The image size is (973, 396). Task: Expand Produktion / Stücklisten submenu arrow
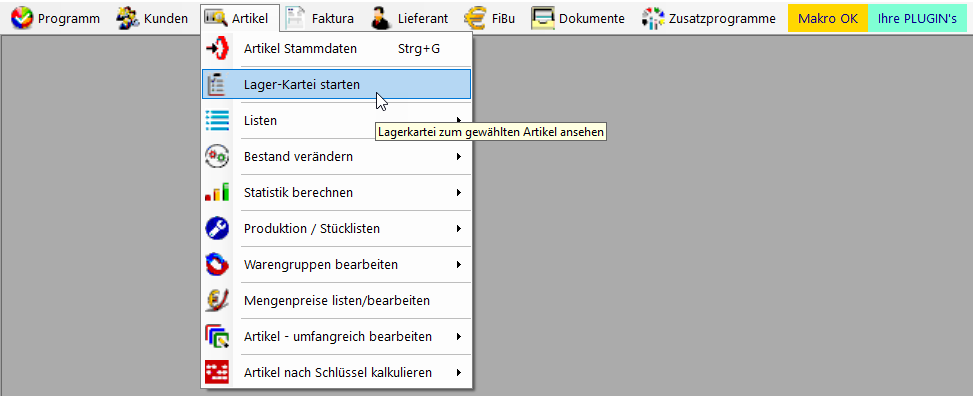click(459, 228)
